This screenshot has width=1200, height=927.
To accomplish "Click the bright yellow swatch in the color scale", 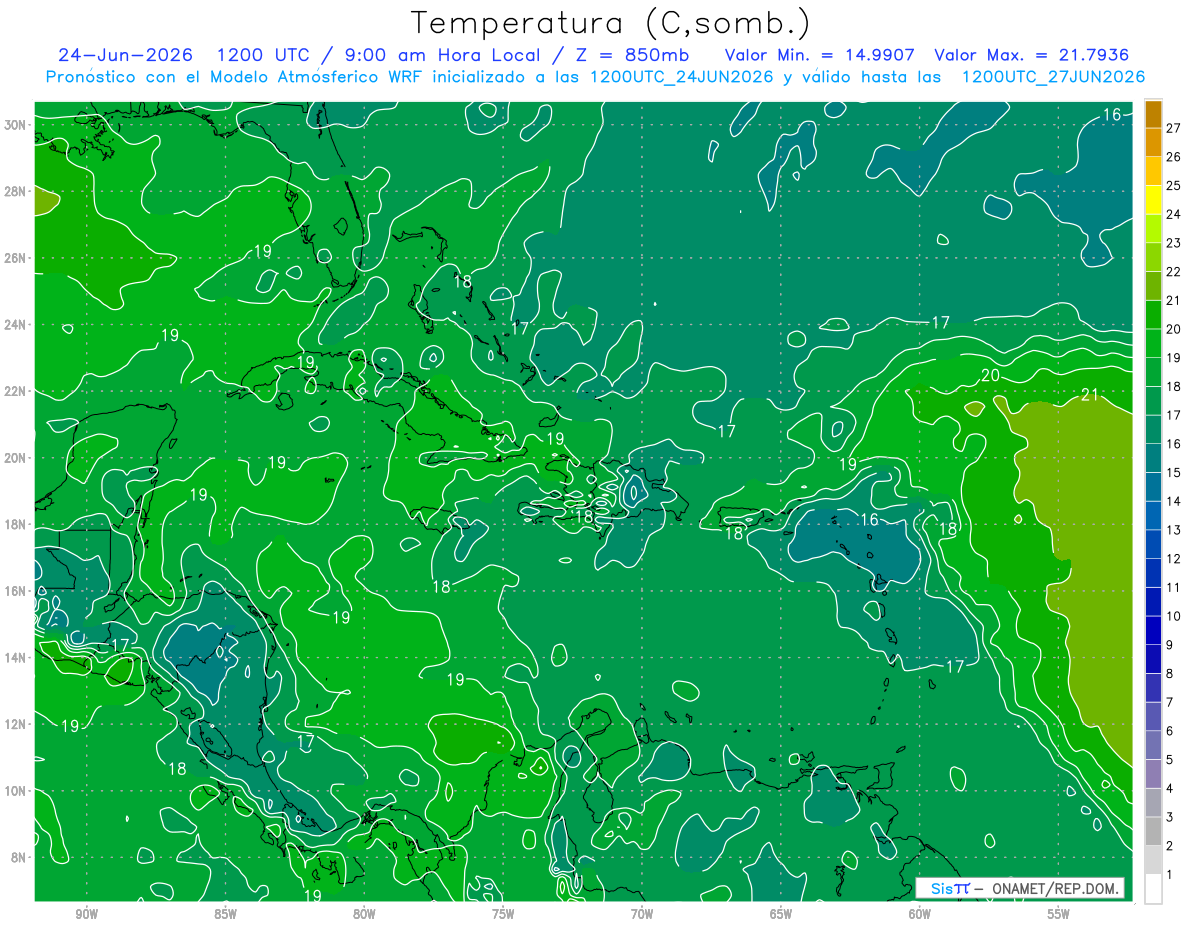I will click(x=1153, y=200).
